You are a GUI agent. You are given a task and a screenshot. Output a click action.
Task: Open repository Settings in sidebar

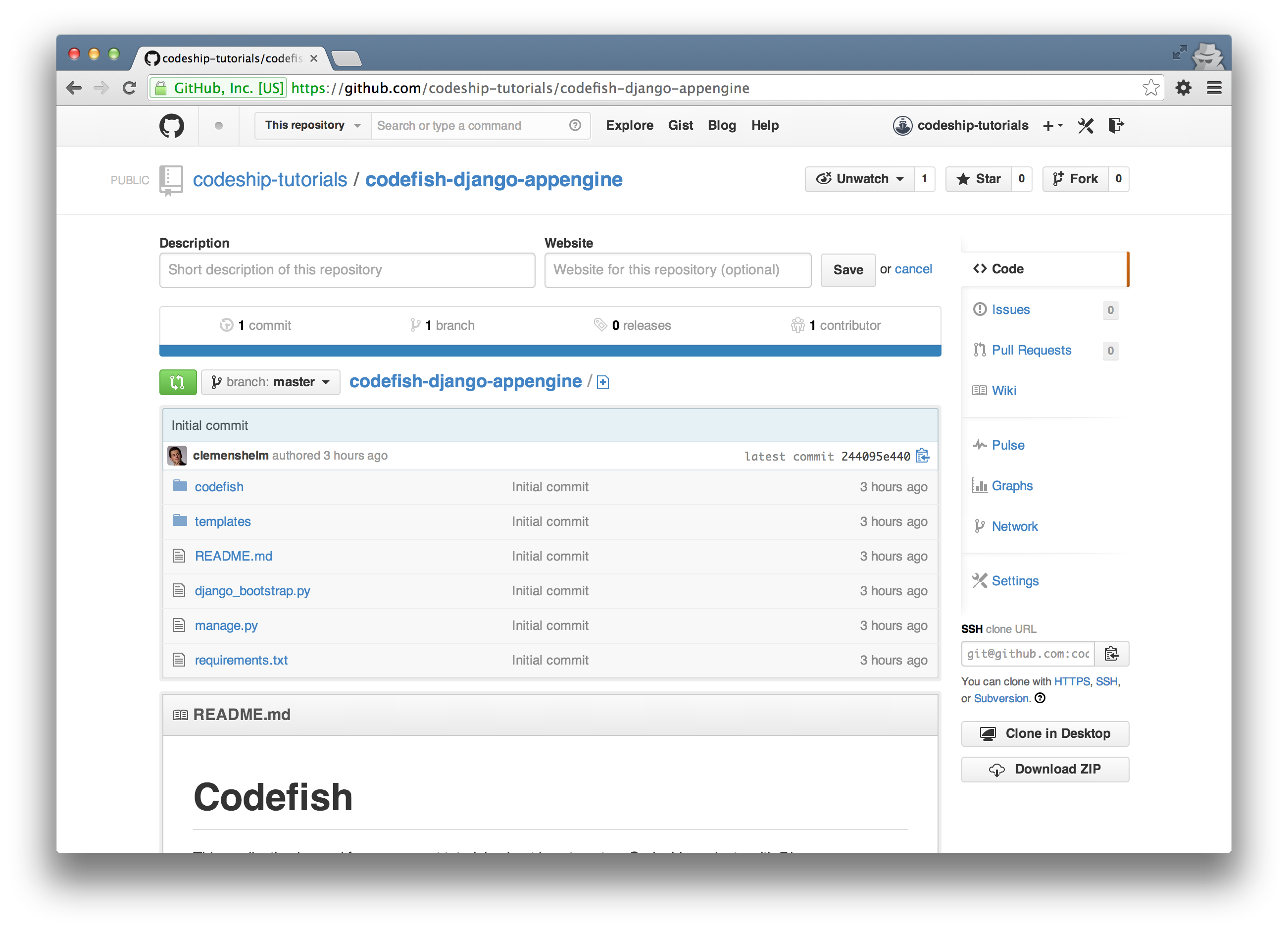pyautogui.click(x=1014, y=581)
